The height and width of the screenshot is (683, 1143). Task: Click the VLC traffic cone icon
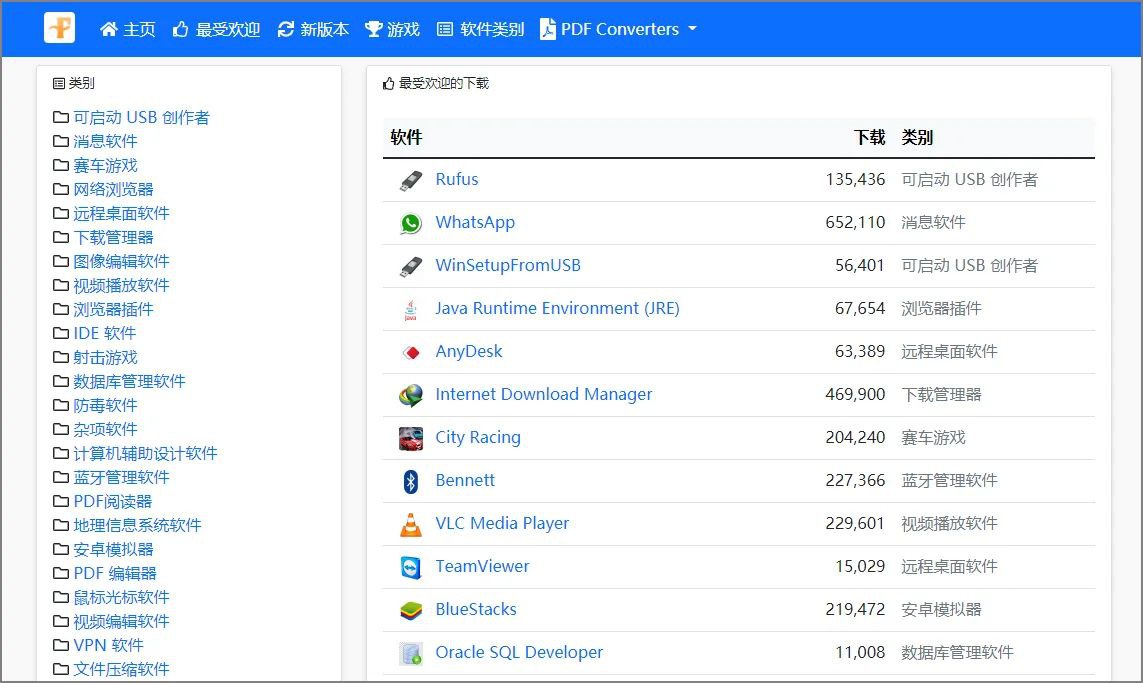point(409,523)
